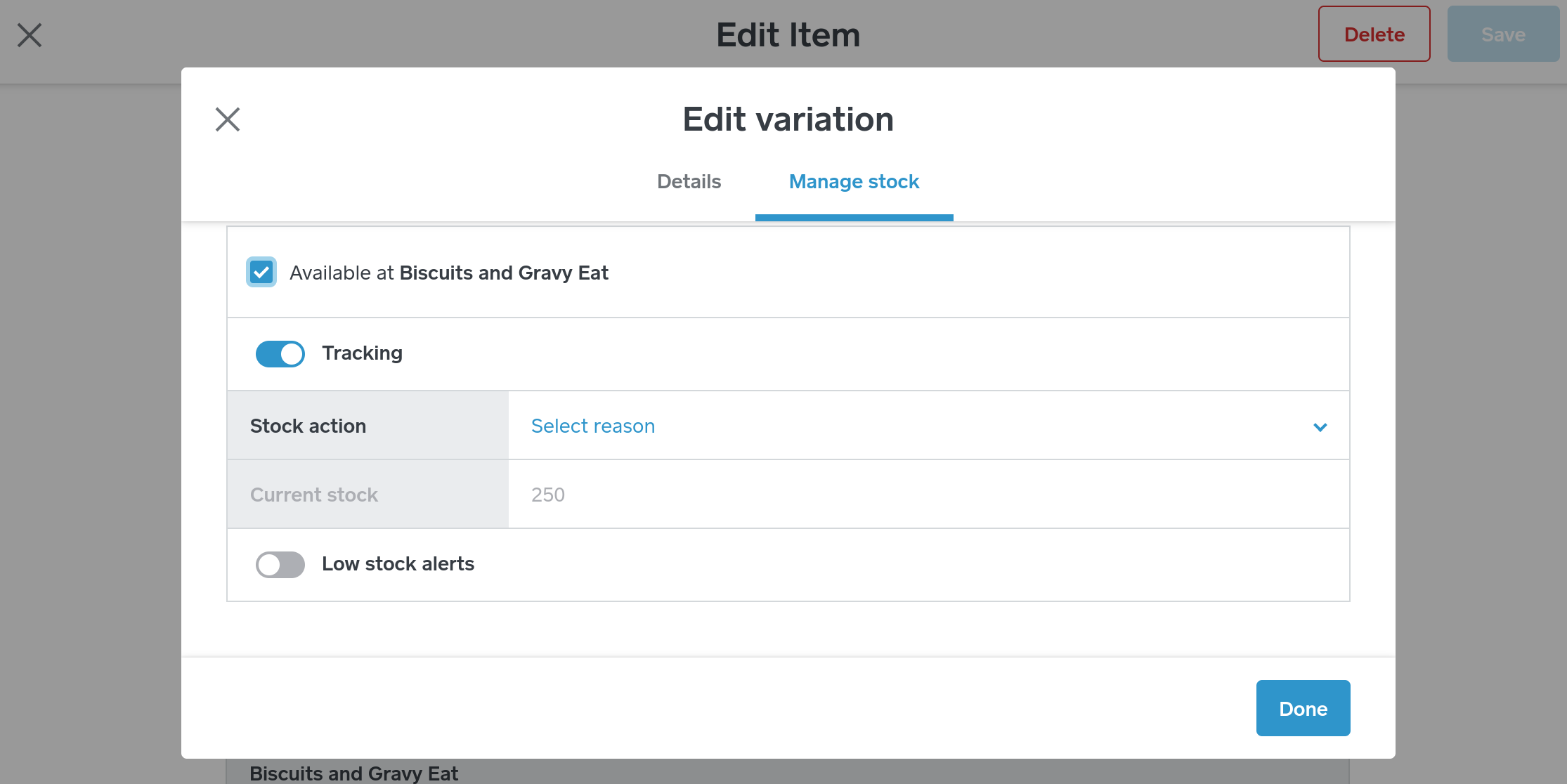Click the Save button

pos(1503,34)
